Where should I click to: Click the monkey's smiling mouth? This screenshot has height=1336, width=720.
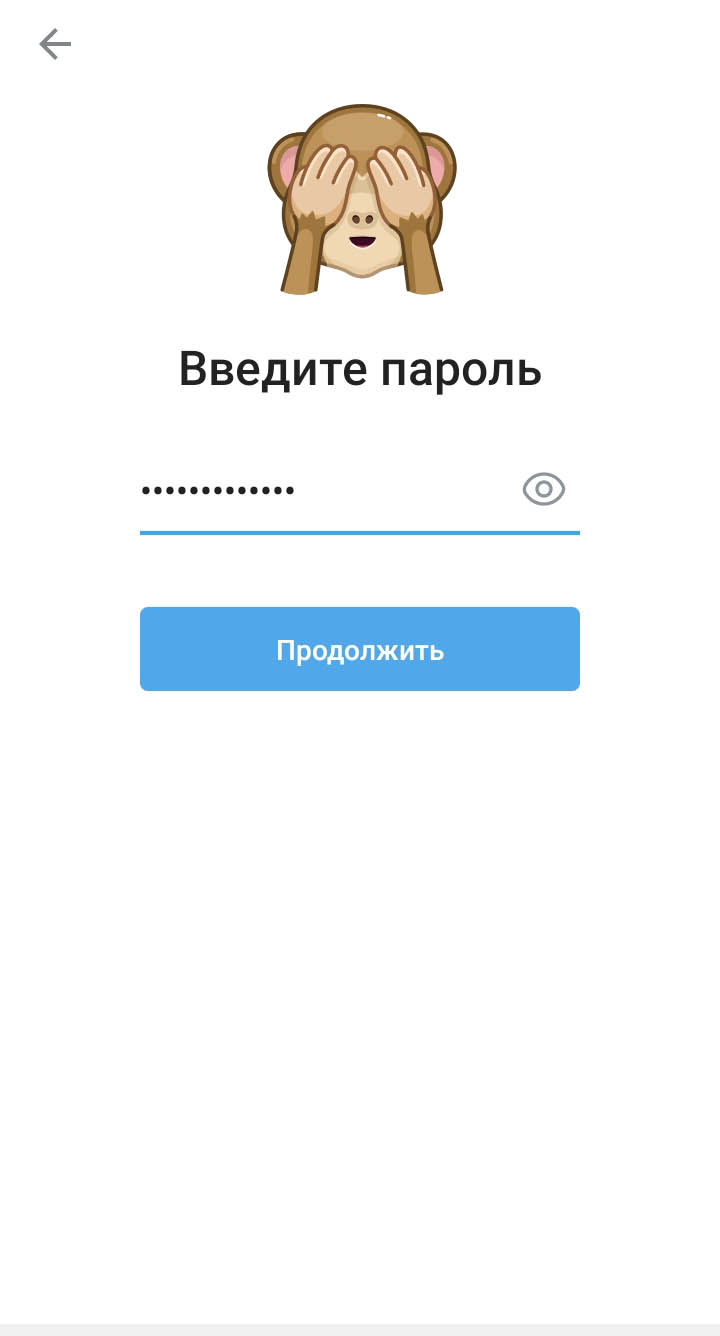click(361, 241)
